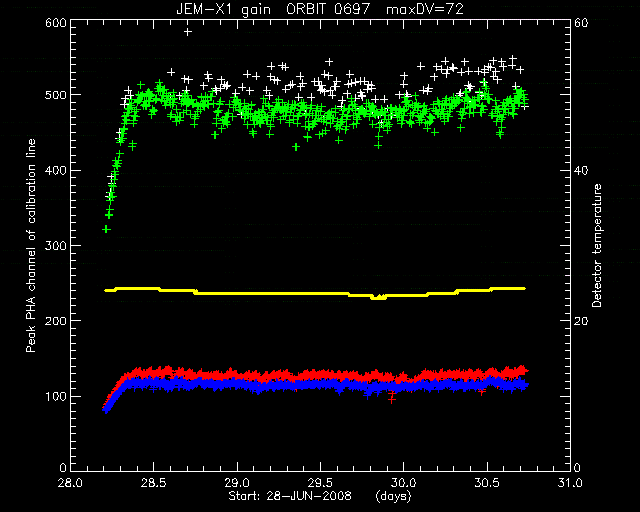This screenshot has height=512, width=640.
Task: Click the 60 tick label on right axis
Action: point(582,22)
